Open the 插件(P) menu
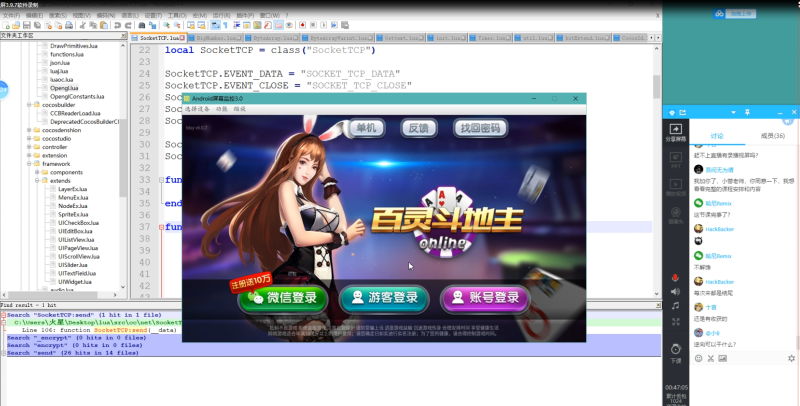This screenshot has height=406, width=800. click(245, 15)
